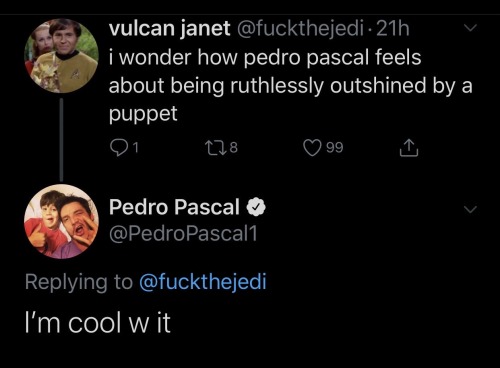The height and width of the screenshot is (368, 500).
Task: Retweet vulcan janet's tweet
Action: tap(215, 147)
